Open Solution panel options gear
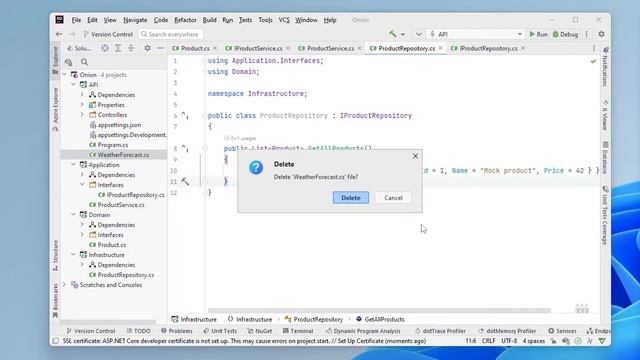Viewport: 640px width, 360px height. 147,48
